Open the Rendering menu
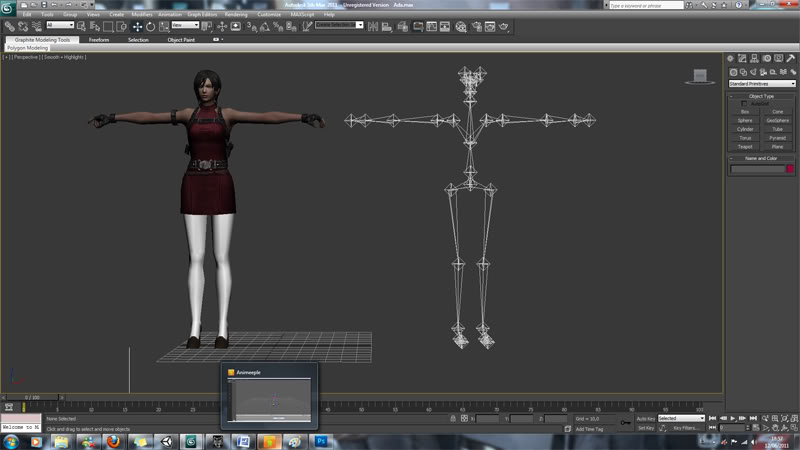800x450 pixels. [x=236, y=15]
